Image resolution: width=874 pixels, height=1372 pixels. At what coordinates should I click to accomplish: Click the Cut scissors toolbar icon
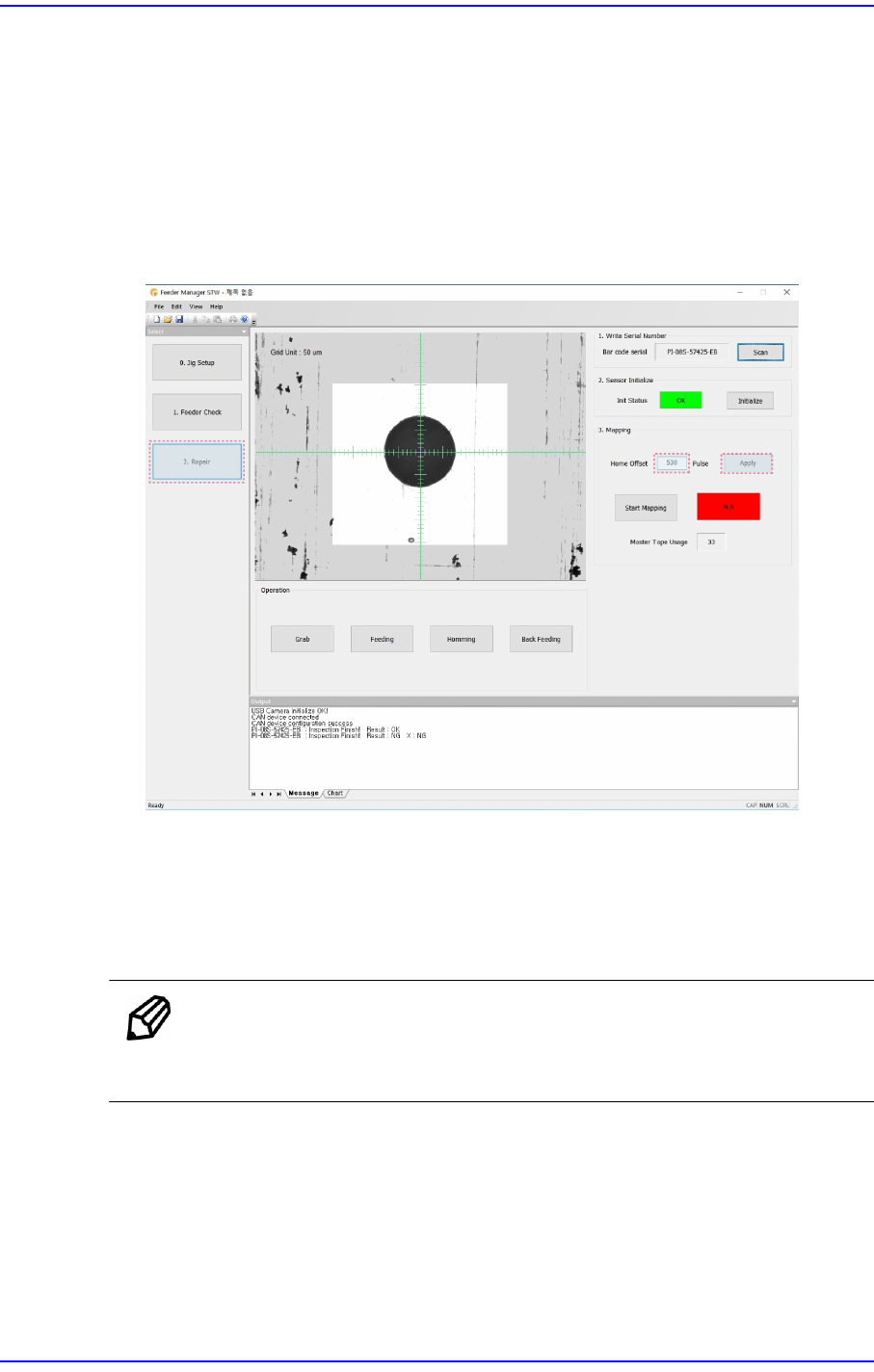click(x=195, y=319)
